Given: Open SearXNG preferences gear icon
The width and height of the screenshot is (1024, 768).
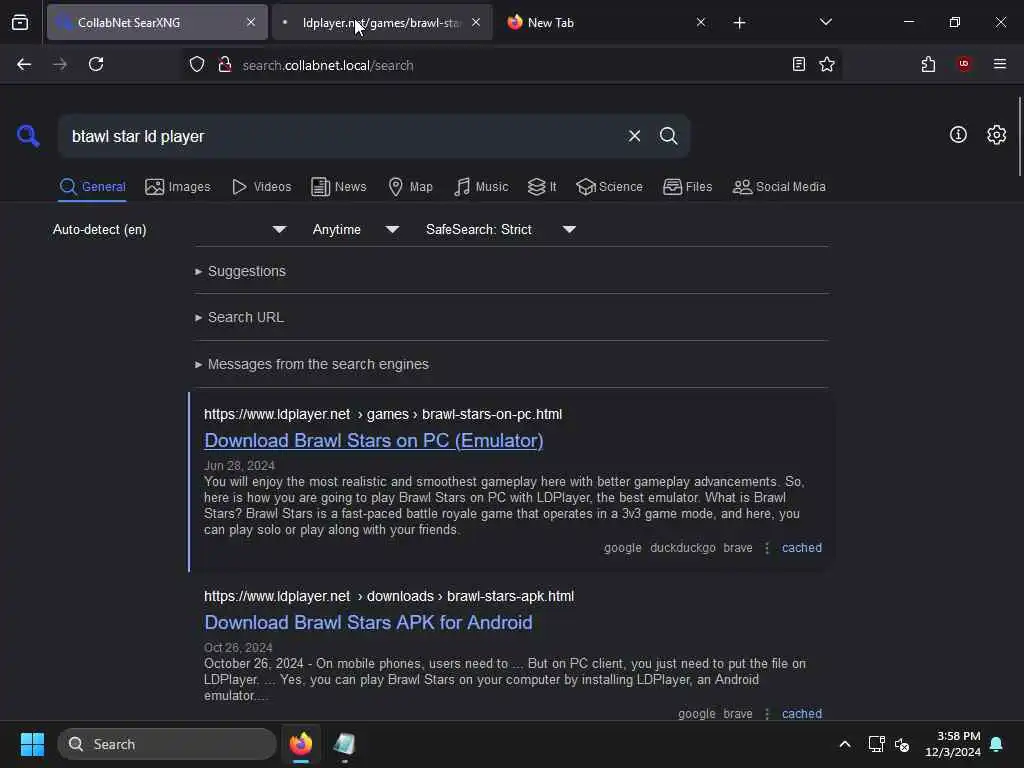Looking at the screenshot, I should 996,135.
